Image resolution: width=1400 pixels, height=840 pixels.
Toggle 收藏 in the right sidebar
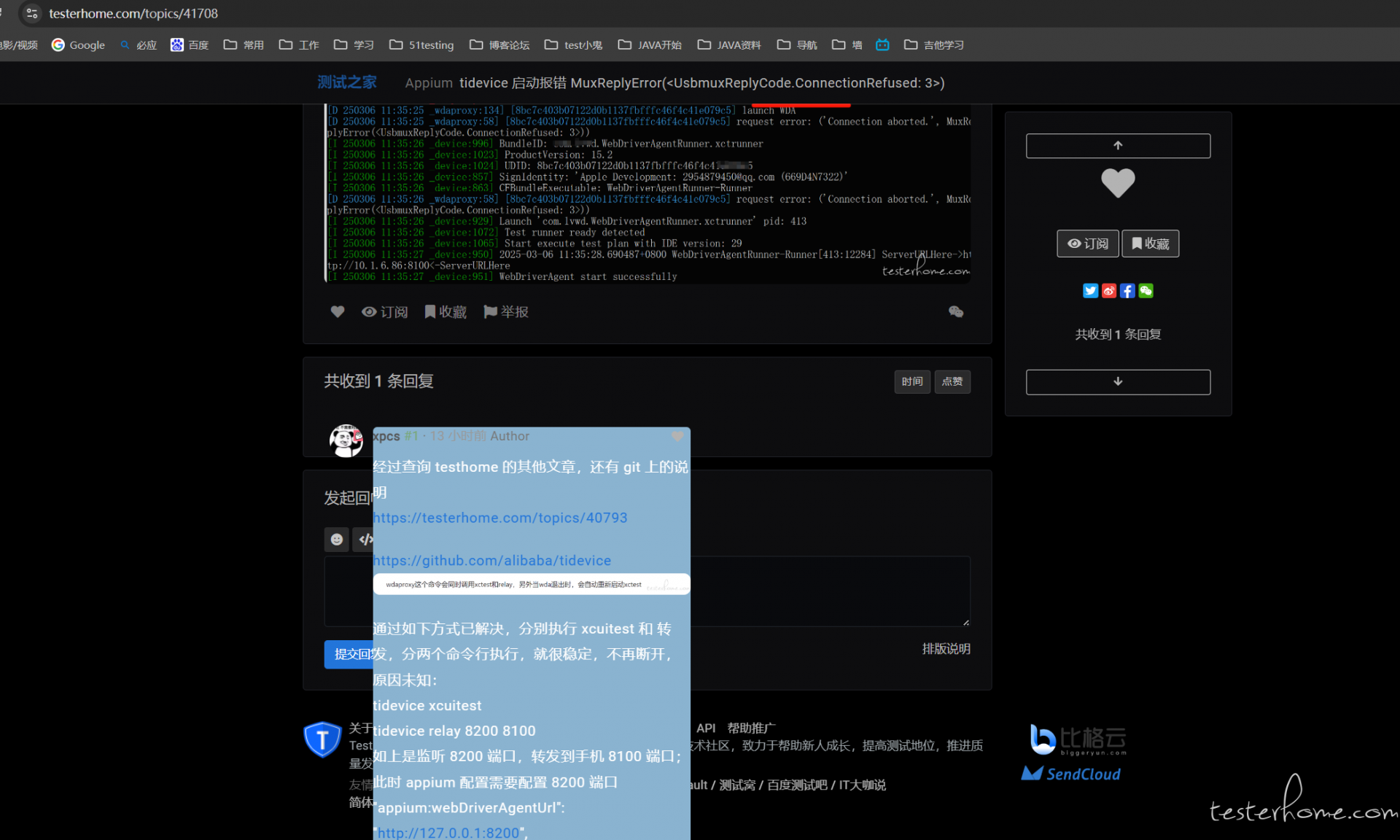[1150, 244]
